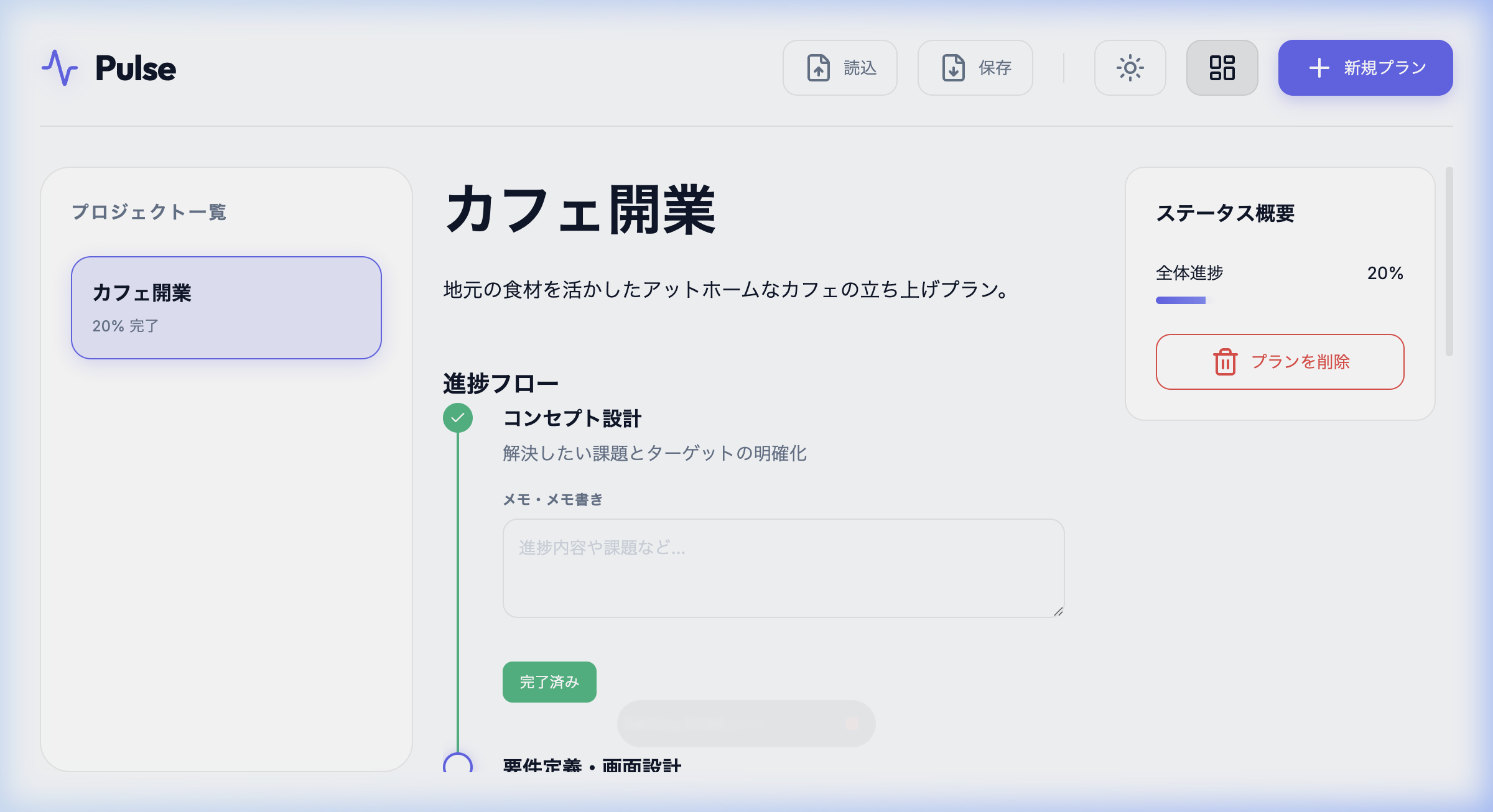Click the ステータス概要 heading
Viewport: 1493px width, 812px height.
point(1225,213)
